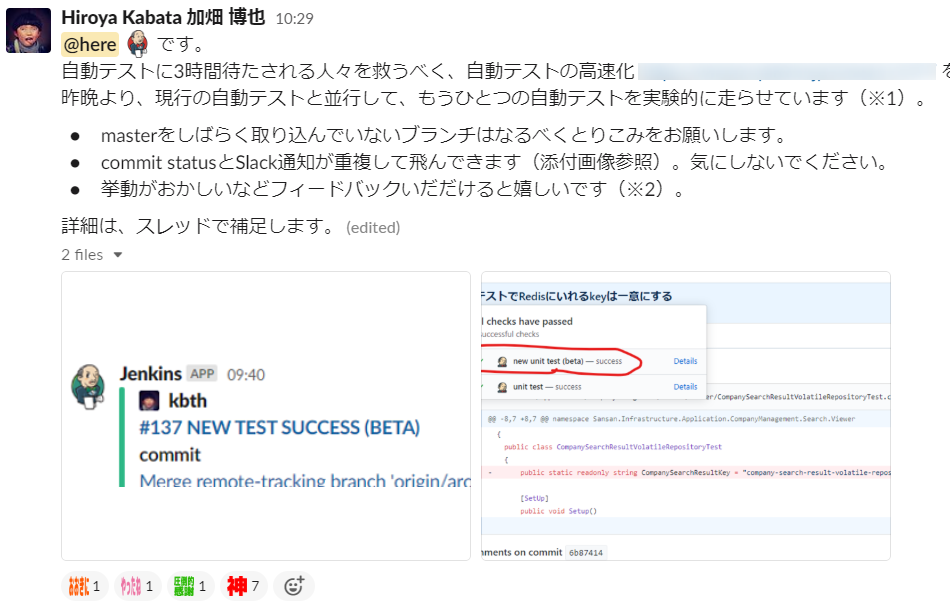Click avatar beside unit test — success
The width and height of the screenshot is (950, 605).
[501, 386]
